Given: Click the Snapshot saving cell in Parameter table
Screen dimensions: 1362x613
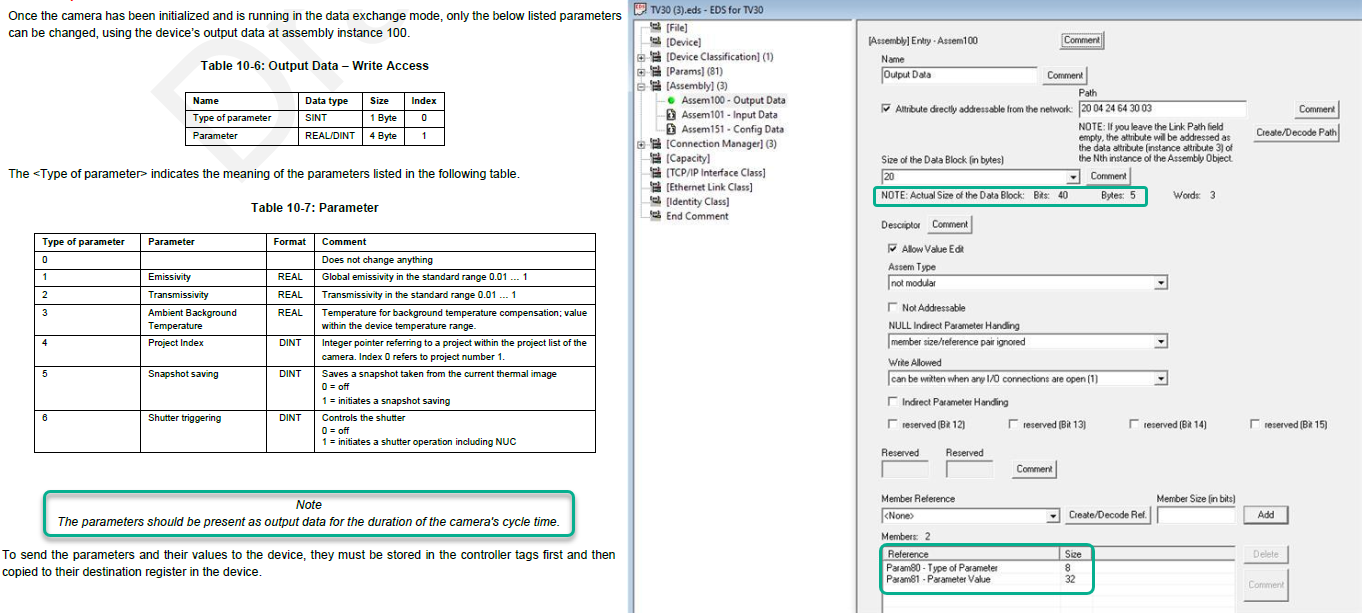Looking at the screenshot, I should point(205,387).
